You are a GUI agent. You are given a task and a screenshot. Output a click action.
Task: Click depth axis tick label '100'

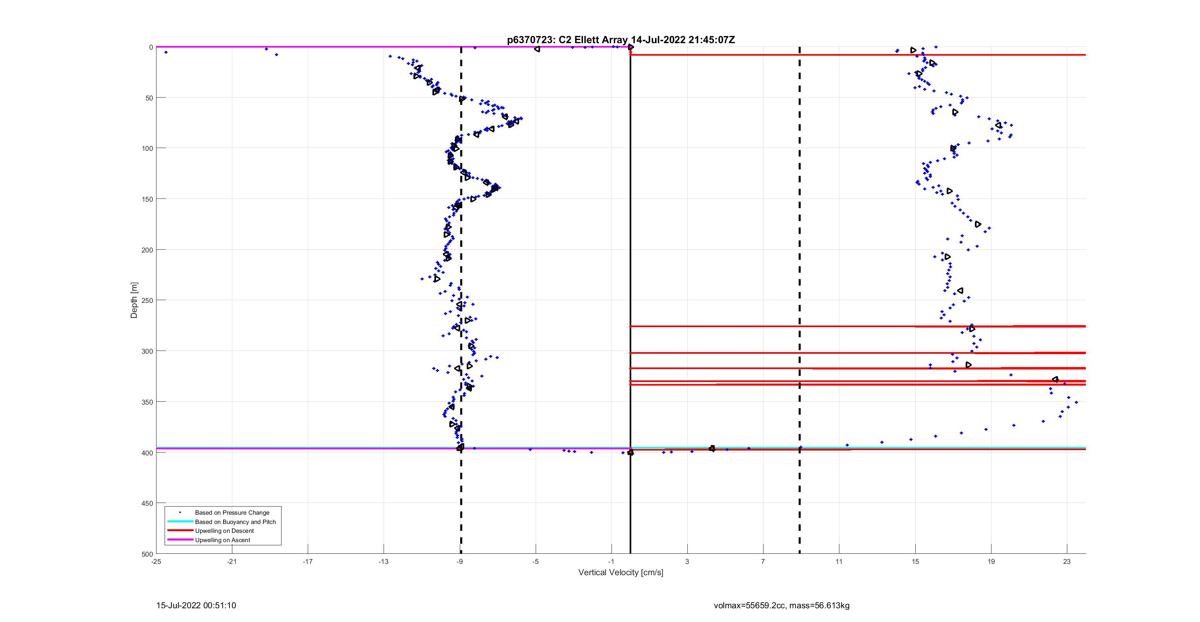[146, 148]
